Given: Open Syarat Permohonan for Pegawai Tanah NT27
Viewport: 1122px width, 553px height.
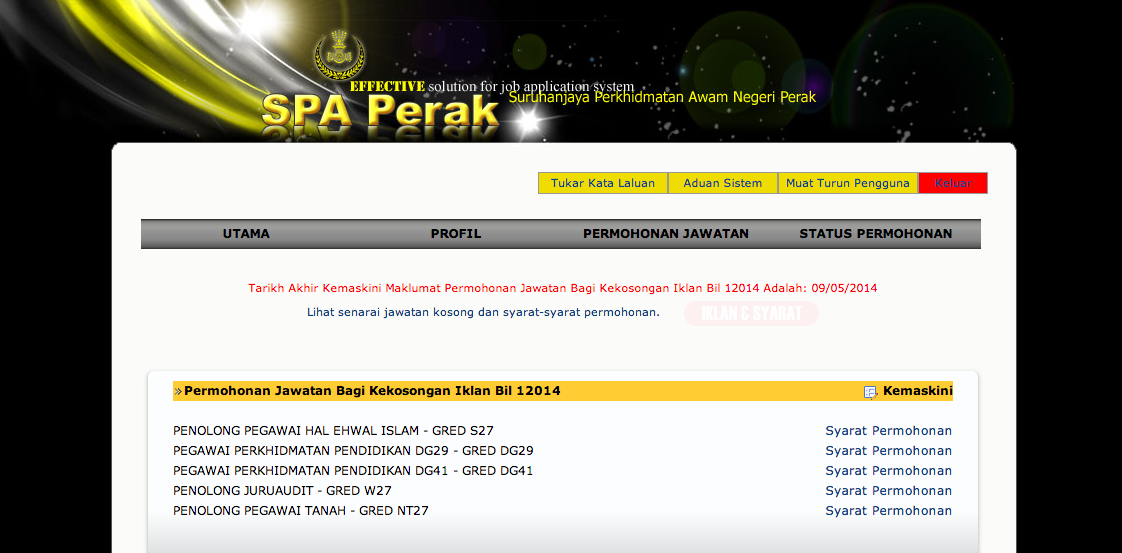Looking at the screenshot, I should tap(889, 511).
